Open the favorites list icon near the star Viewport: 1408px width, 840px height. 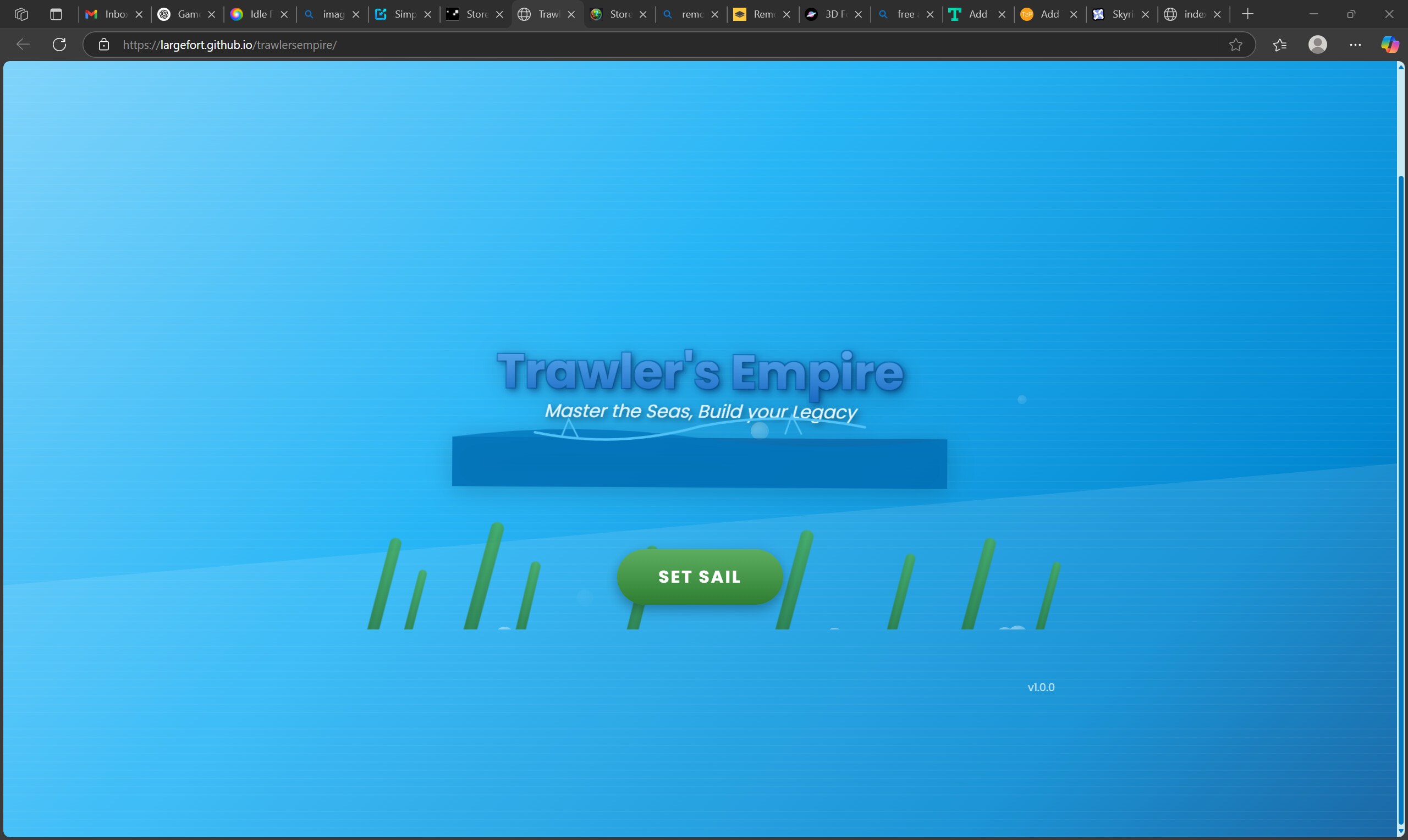pos(1280,45)
